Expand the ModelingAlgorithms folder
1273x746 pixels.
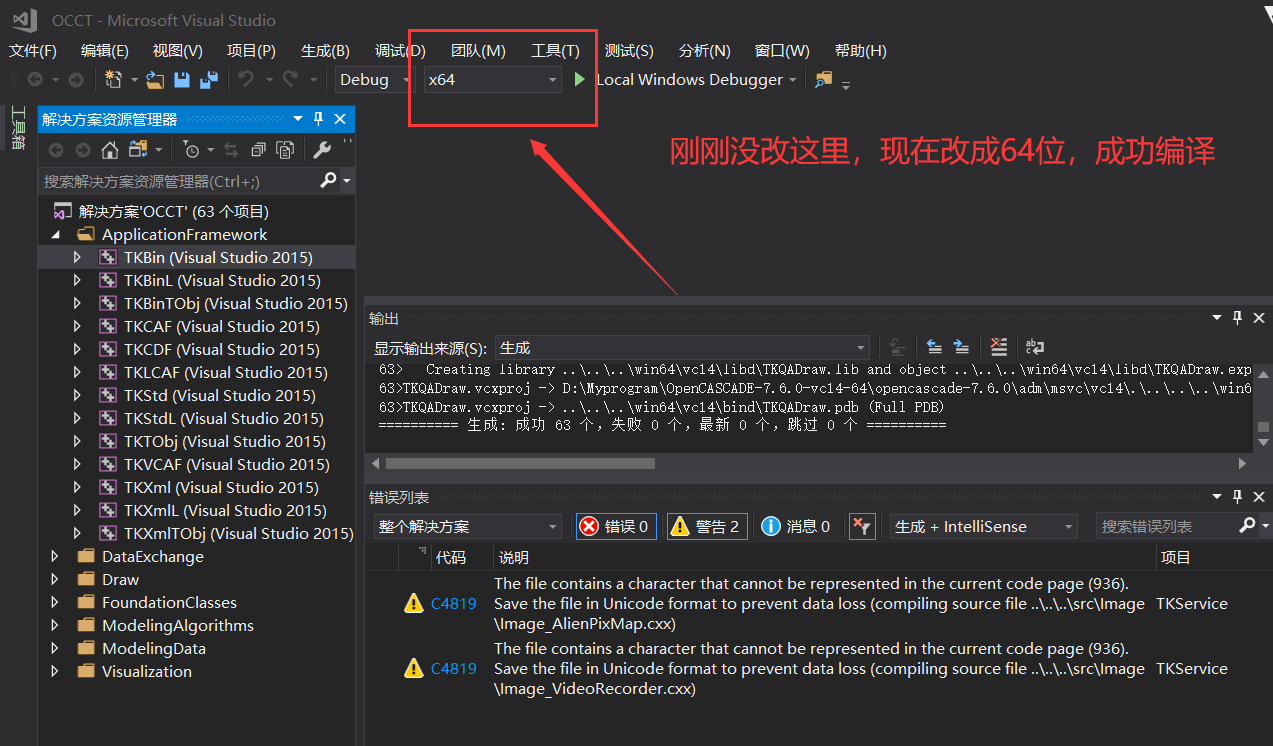(x=55, y=626)
